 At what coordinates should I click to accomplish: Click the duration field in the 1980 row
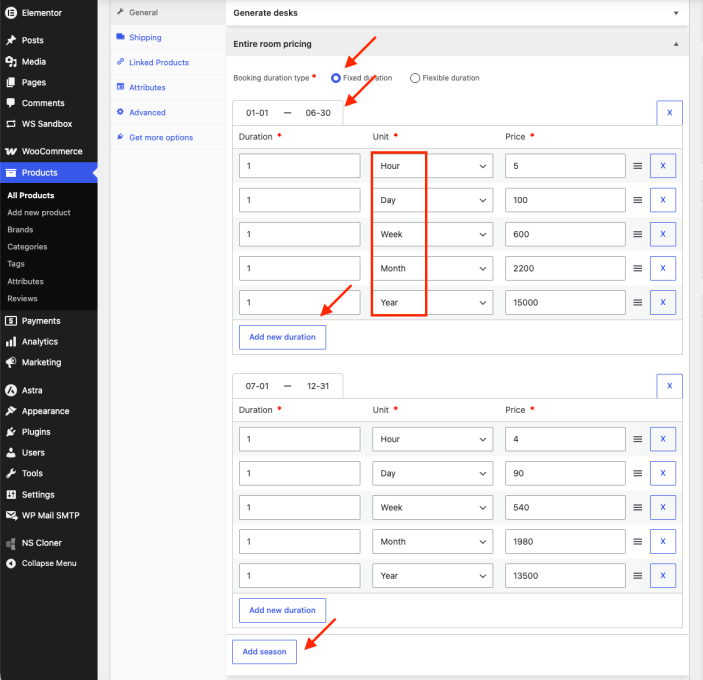click(299, 541)
